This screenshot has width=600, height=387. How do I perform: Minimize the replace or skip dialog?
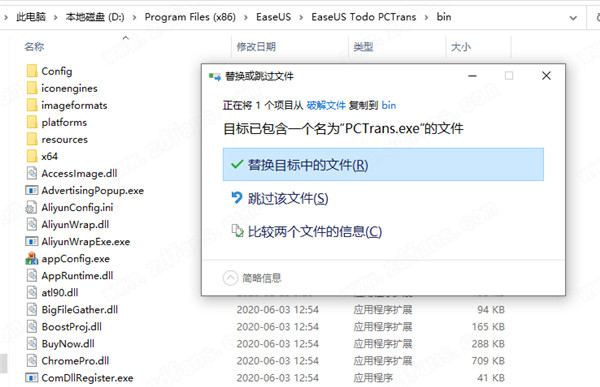[473, 76]
